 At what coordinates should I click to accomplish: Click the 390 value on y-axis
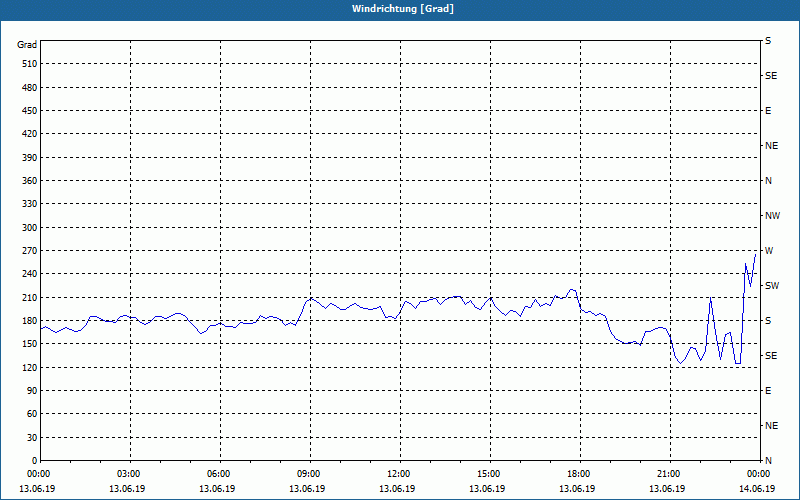(30, 157)
